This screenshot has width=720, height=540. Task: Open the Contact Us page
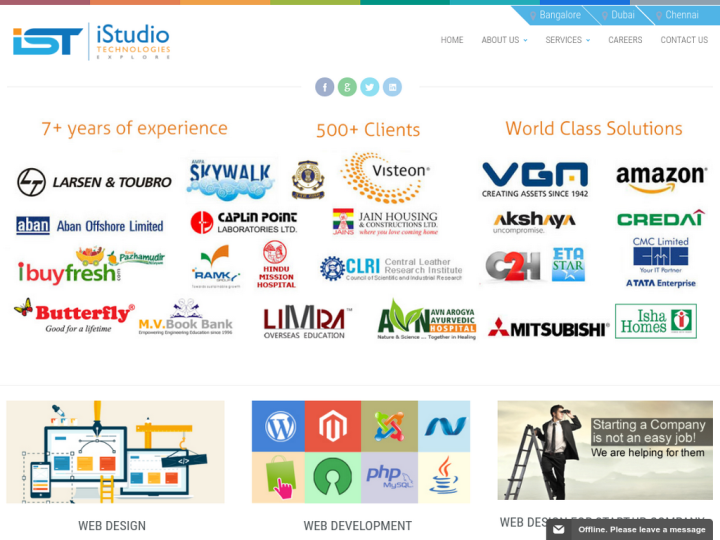coord(684,40)
